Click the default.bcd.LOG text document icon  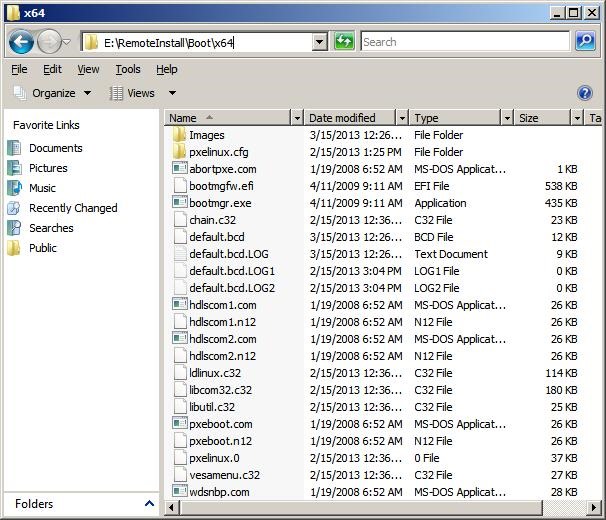pyautogui.click(x=180, y=254)
